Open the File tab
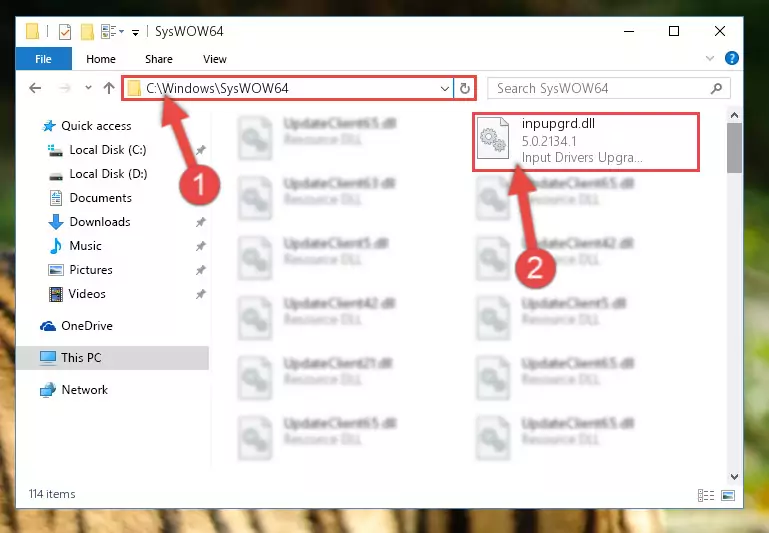This screenshot has height=533, width=769. tap(43, 59)
